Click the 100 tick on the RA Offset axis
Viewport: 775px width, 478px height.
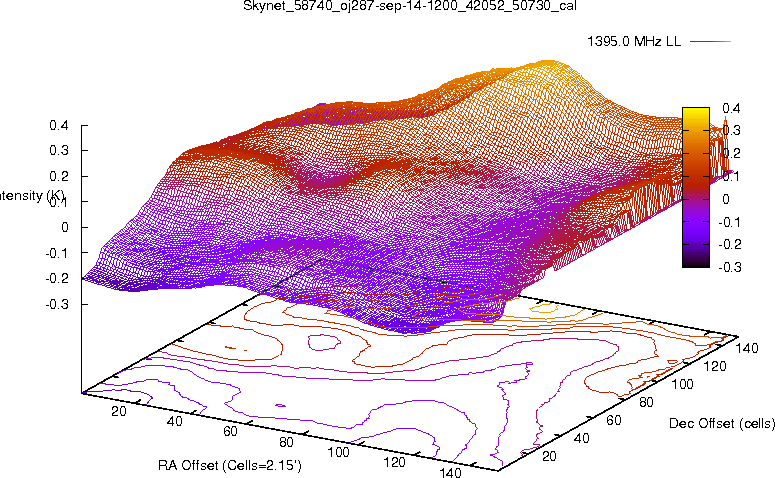tap(339, 452)
